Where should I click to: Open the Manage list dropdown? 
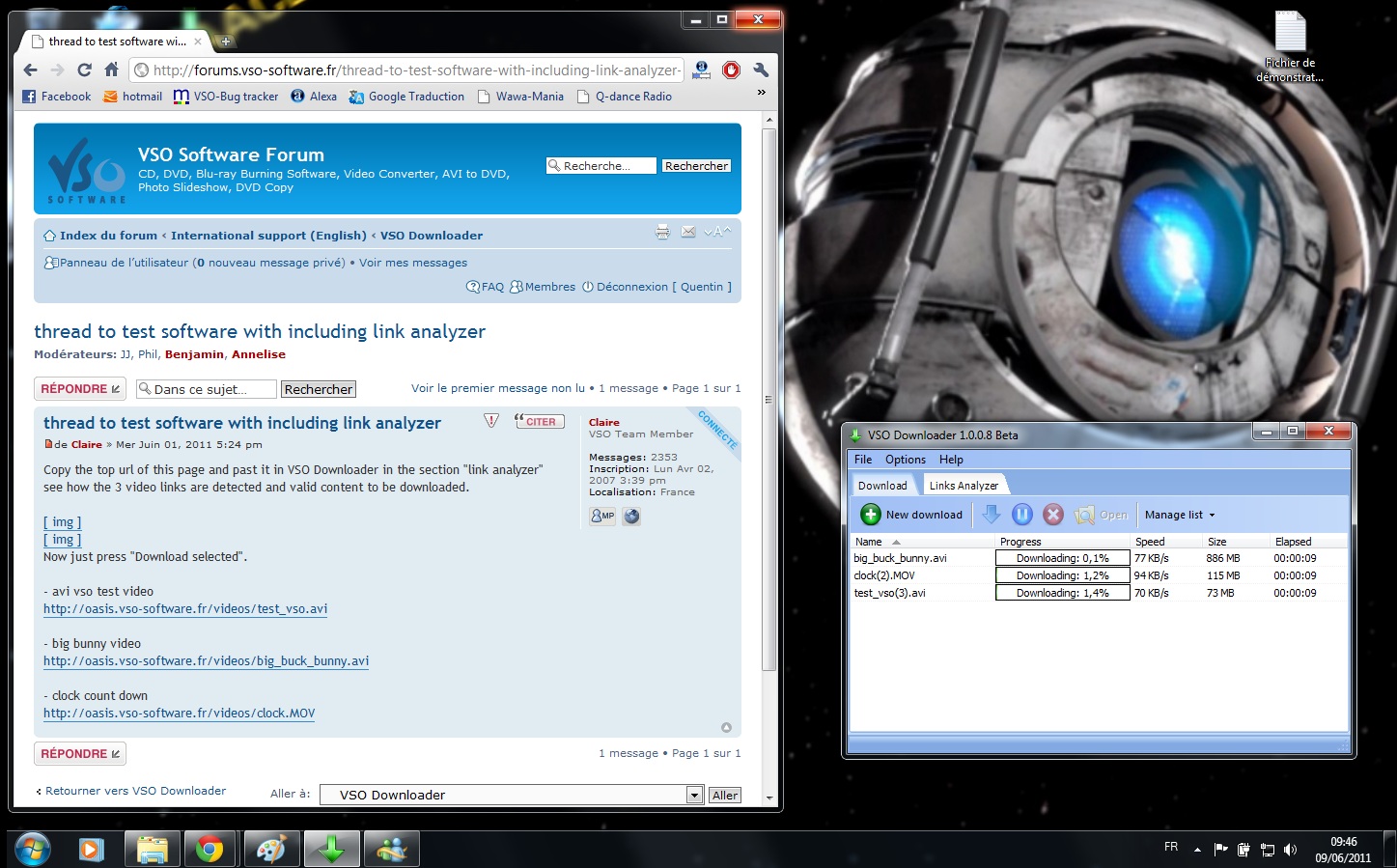pos(1180,515)
